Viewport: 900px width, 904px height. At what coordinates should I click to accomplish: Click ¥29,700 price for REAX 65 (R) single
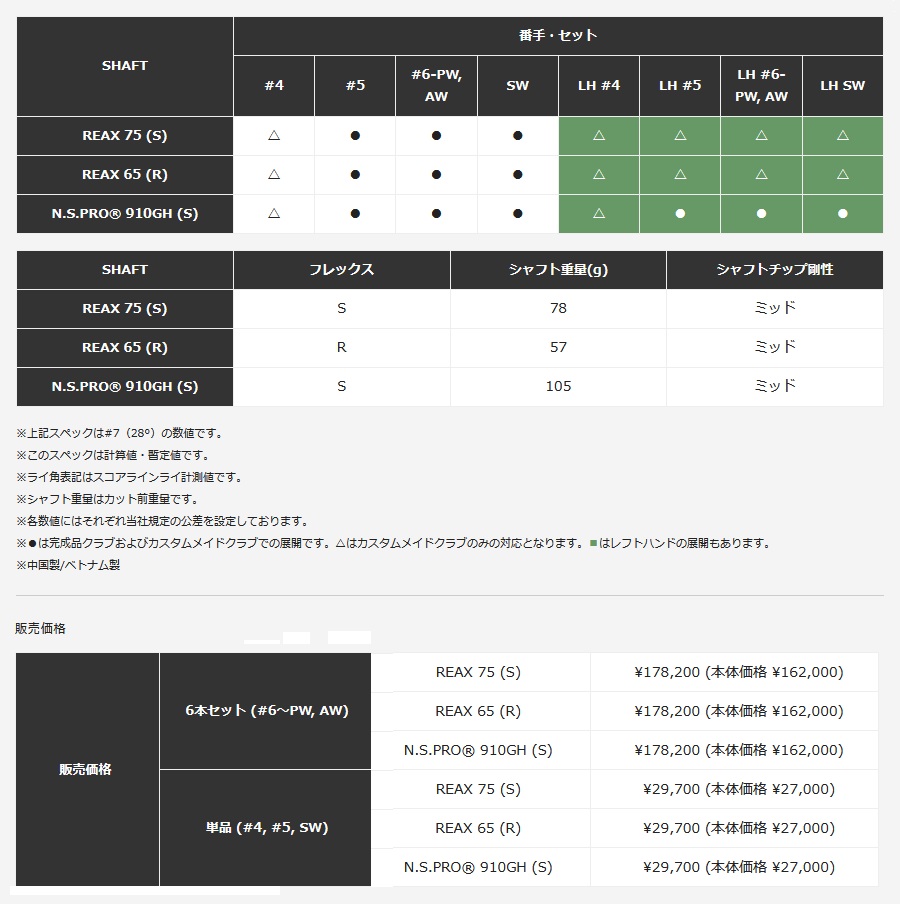739,828
